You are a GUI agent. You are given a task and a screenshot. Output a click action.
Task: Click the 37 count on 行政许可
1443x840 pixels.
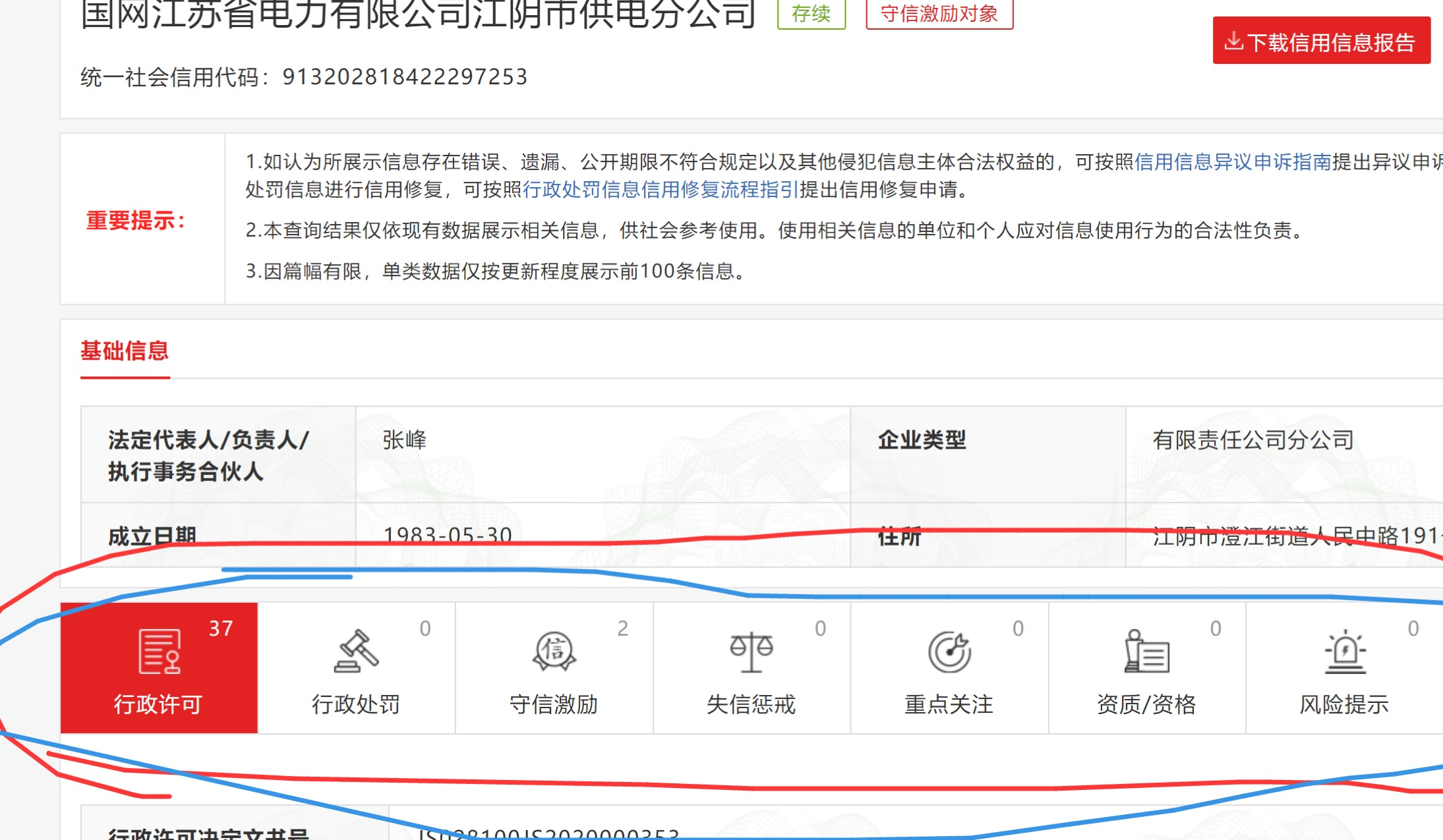221,628
